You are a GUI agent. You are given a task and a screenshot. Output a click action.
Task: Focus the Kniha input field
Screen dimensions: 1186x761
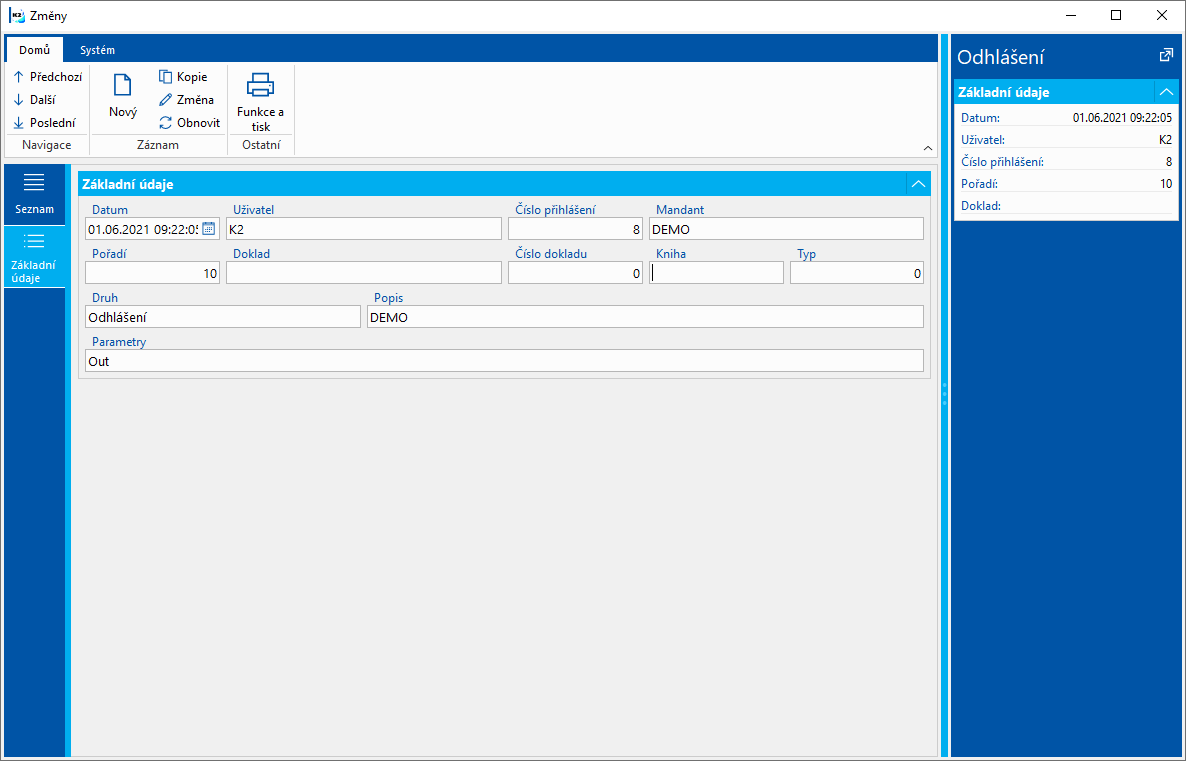(x=716, y=273)
